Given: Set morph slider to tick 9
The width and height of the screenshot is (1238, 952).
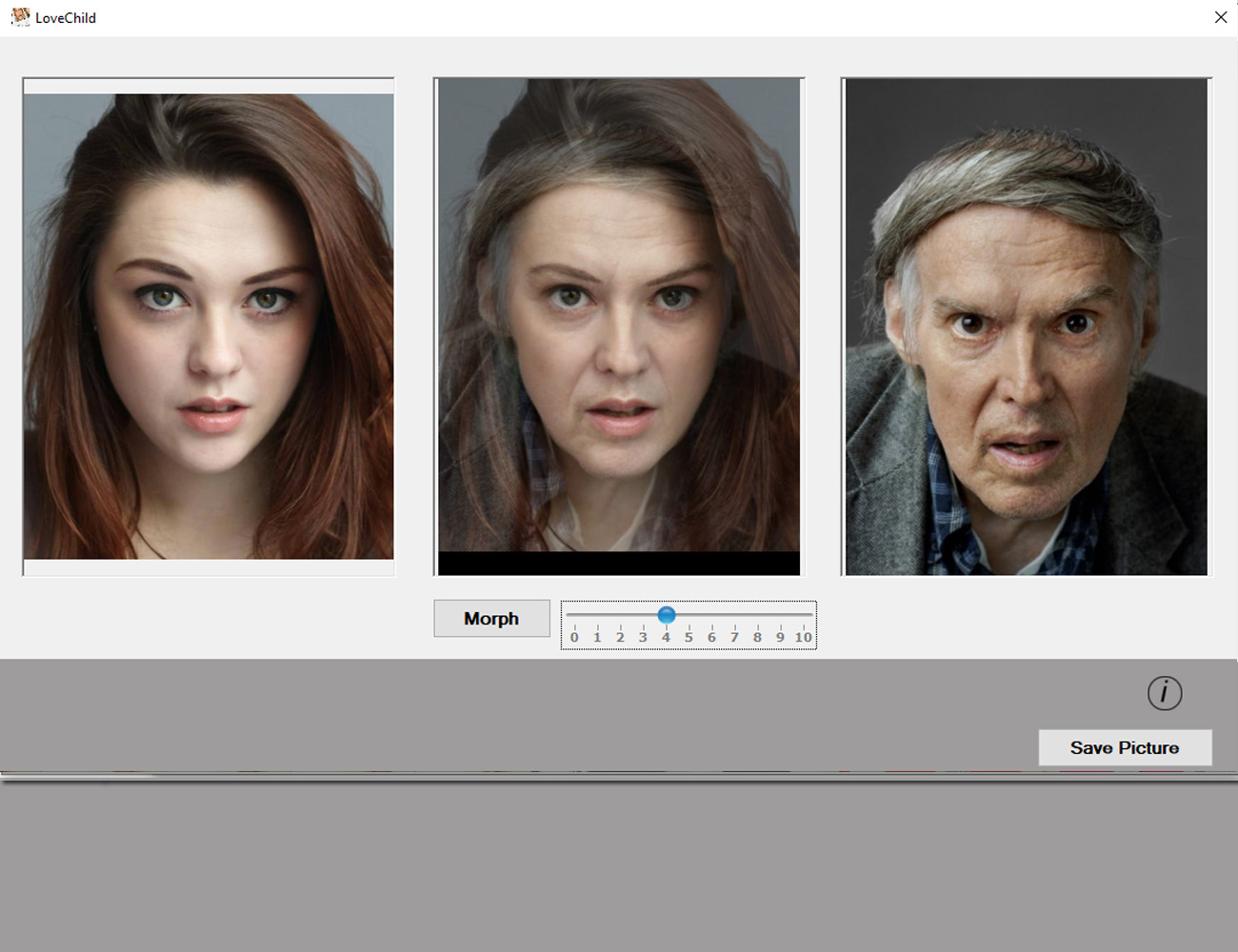Looking at the screenshot, I should [780, 615].
